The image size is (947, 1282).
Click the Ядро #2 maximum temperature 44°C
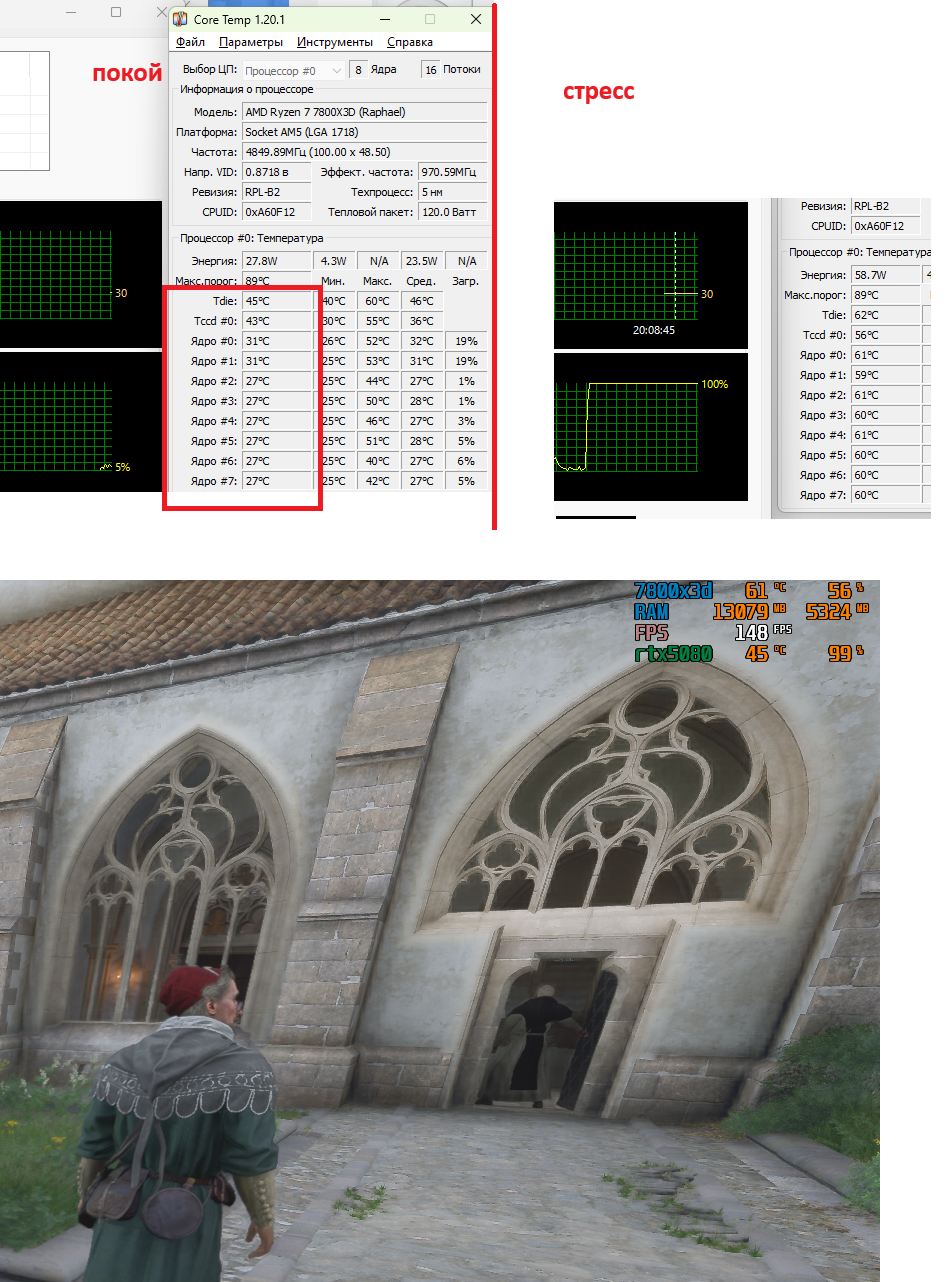tap(377, 381)
